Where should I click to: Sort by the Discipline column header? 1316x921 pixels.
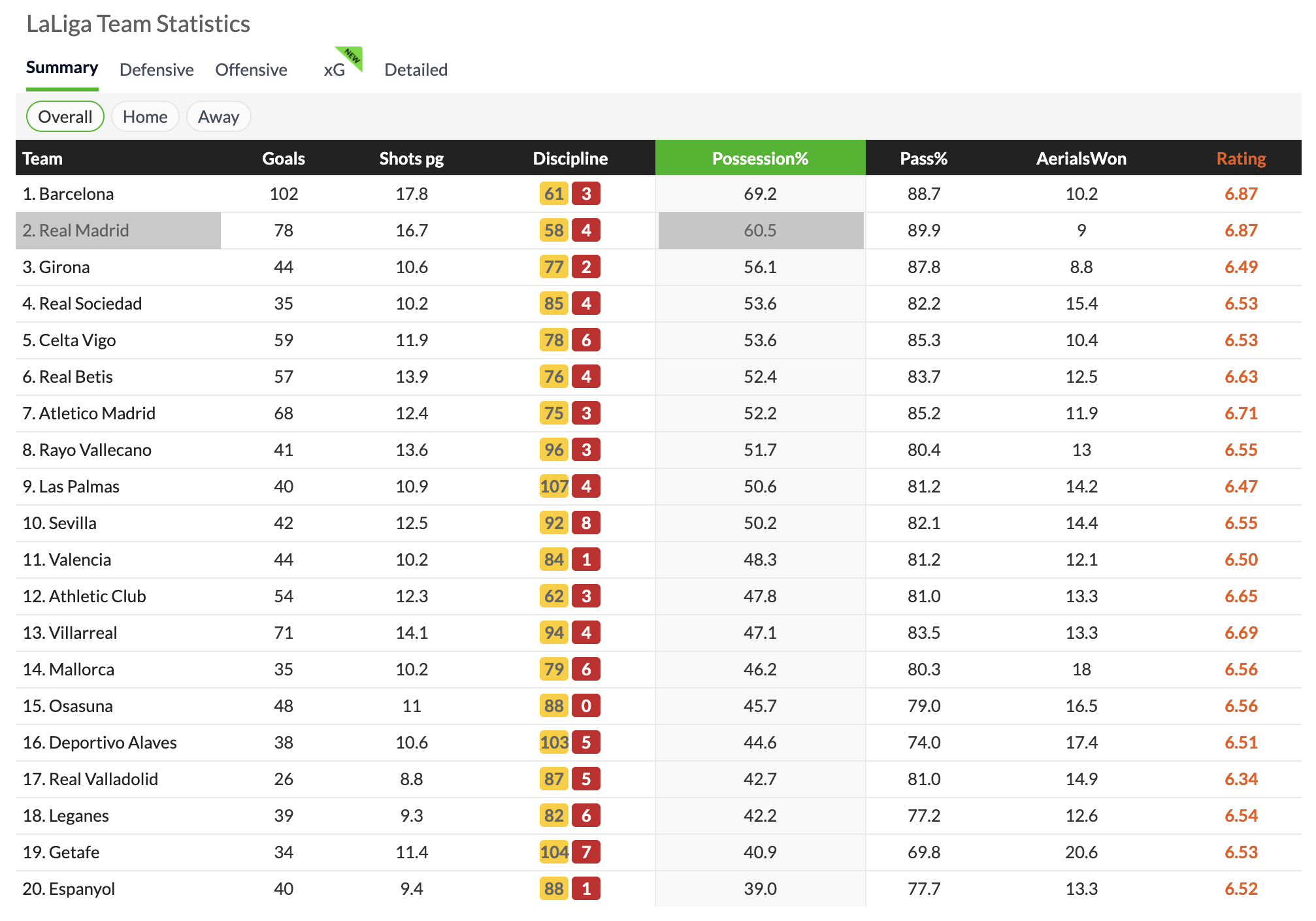click(x=570, y=159)
